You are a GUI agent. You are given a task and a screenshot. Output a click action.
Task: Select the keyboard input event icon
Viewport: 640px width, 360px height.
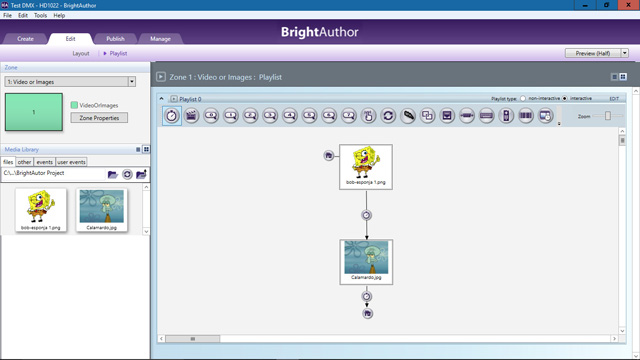click(487, 116)
